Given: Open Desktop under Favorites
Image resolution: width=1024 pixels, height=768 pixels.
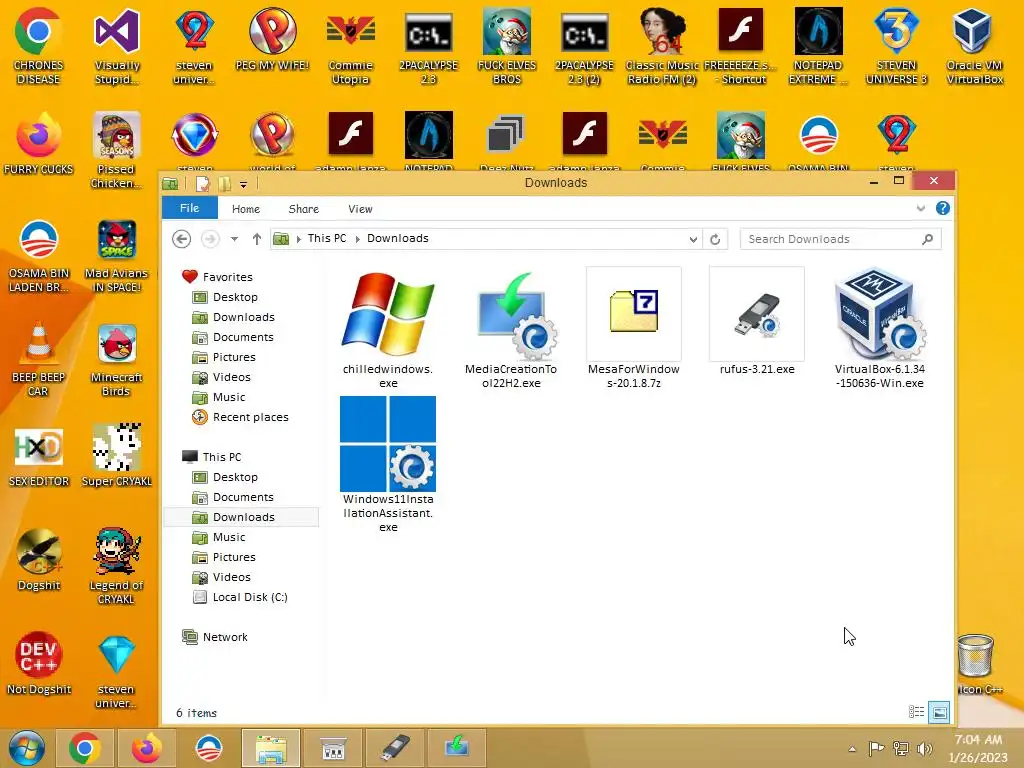Looking at the screenshot, I should 235,297.
